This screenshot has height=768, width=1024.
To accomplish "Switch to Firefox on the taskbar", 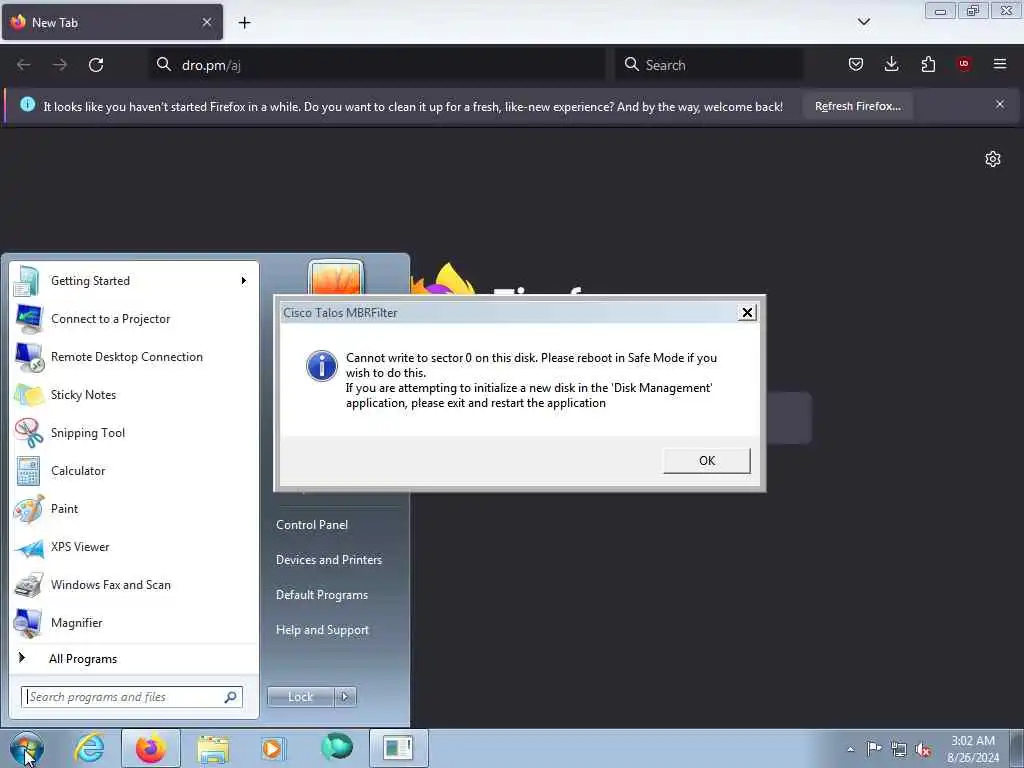I will (150, 748).
